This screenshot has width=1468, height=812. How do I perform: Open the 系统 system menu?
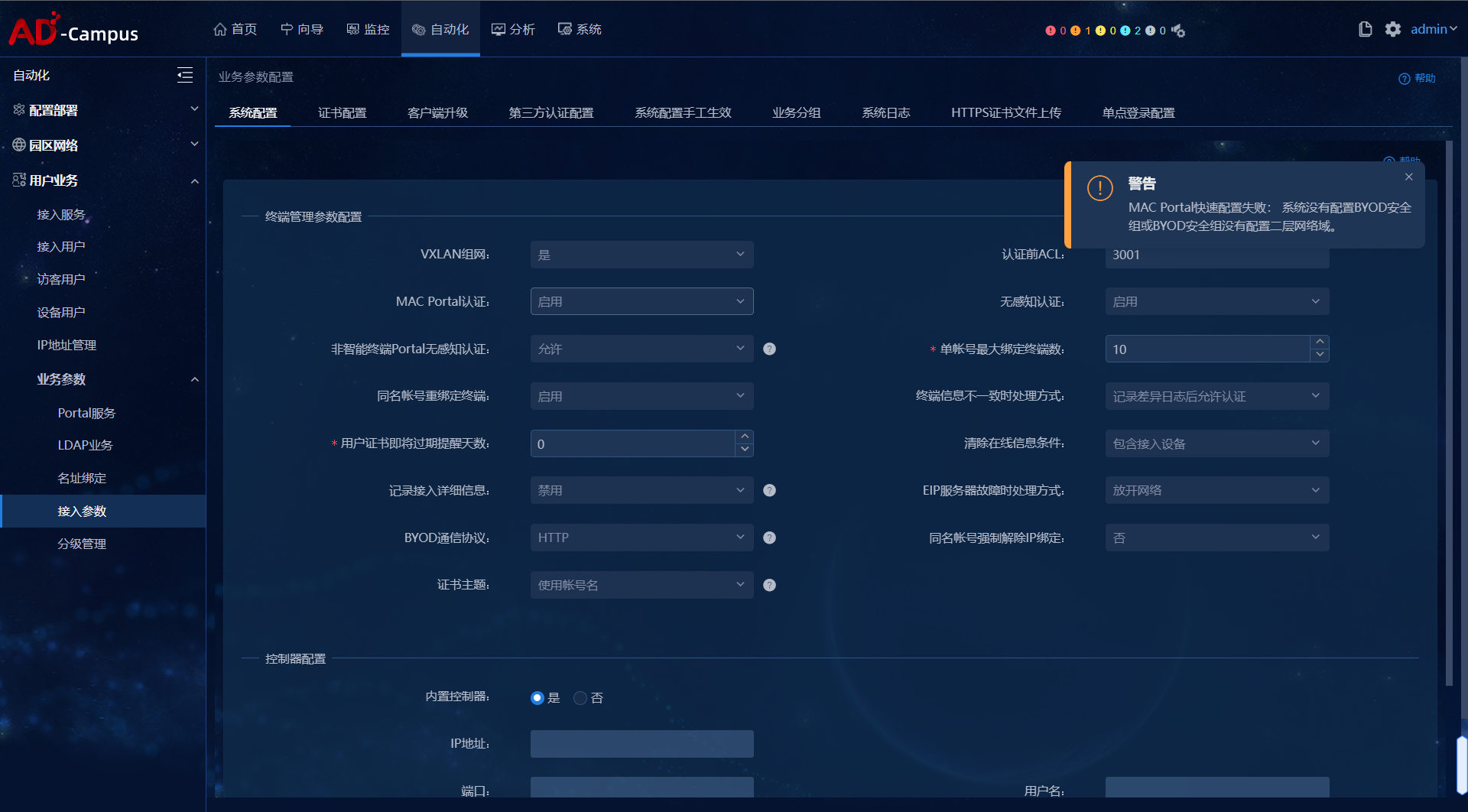(x=580, y=29)
